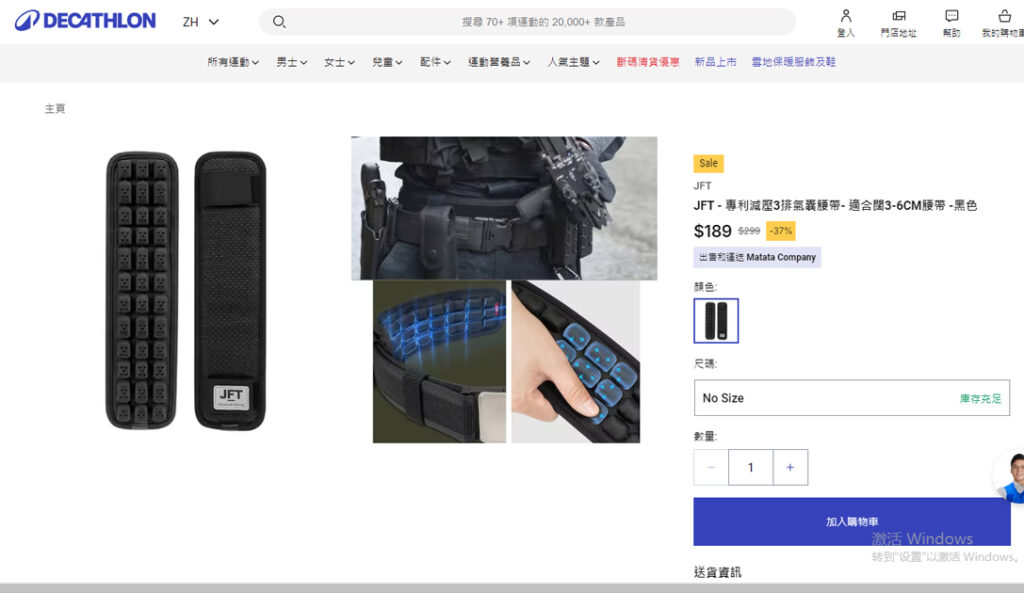Viewport: 1024px width, 593px height.
Task: Open the 斷碼清貨優惠 clearance link
Action: point(648,62)
